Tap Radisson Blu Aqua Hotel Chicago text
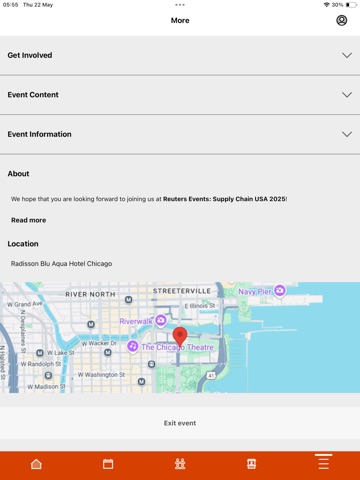Image resolution: width=360 pixels, height=480 pixels. pos(61,264)
